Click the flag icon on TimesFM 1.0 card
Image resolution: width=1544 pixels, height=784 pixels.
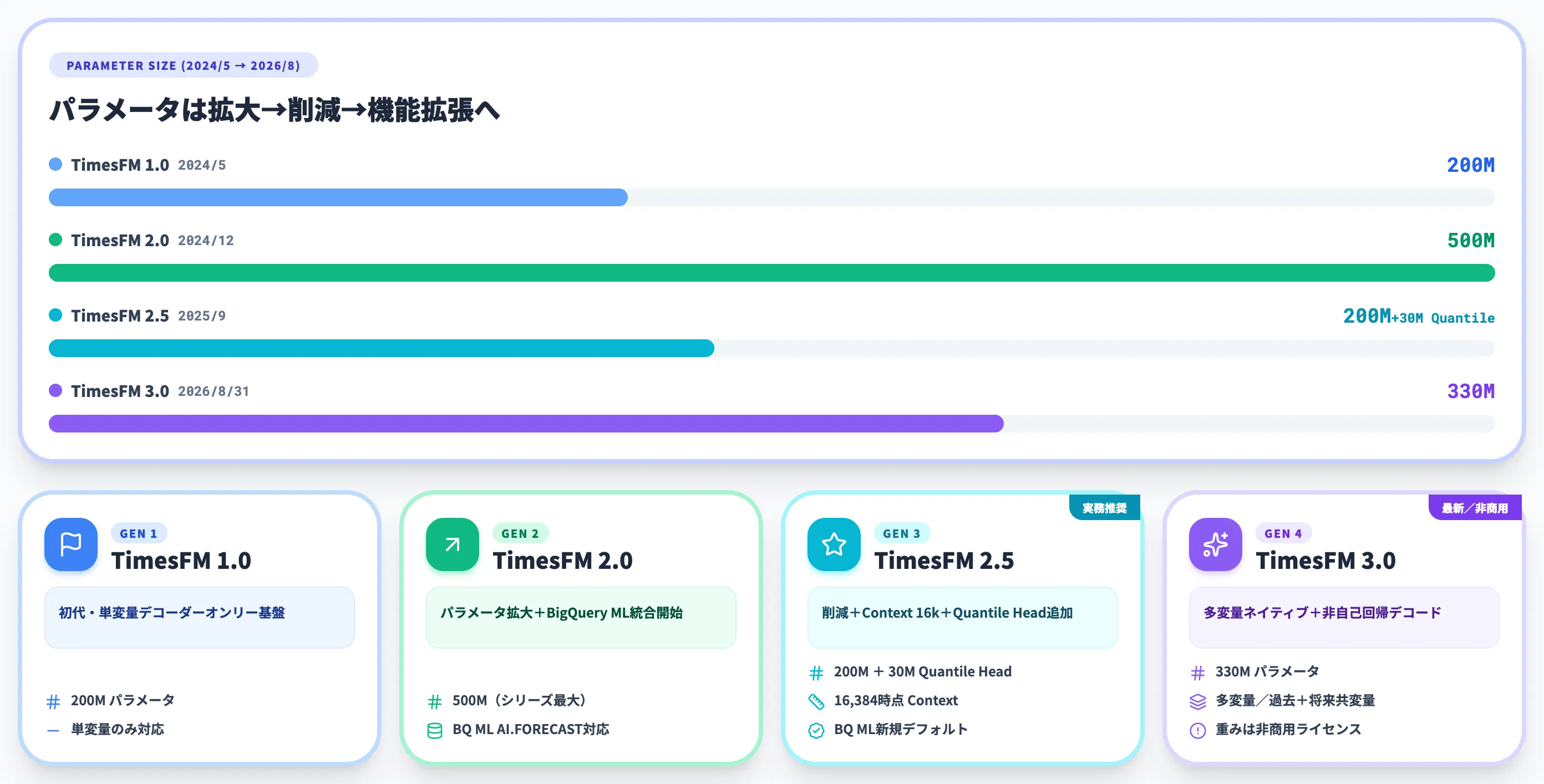(71, 544)
